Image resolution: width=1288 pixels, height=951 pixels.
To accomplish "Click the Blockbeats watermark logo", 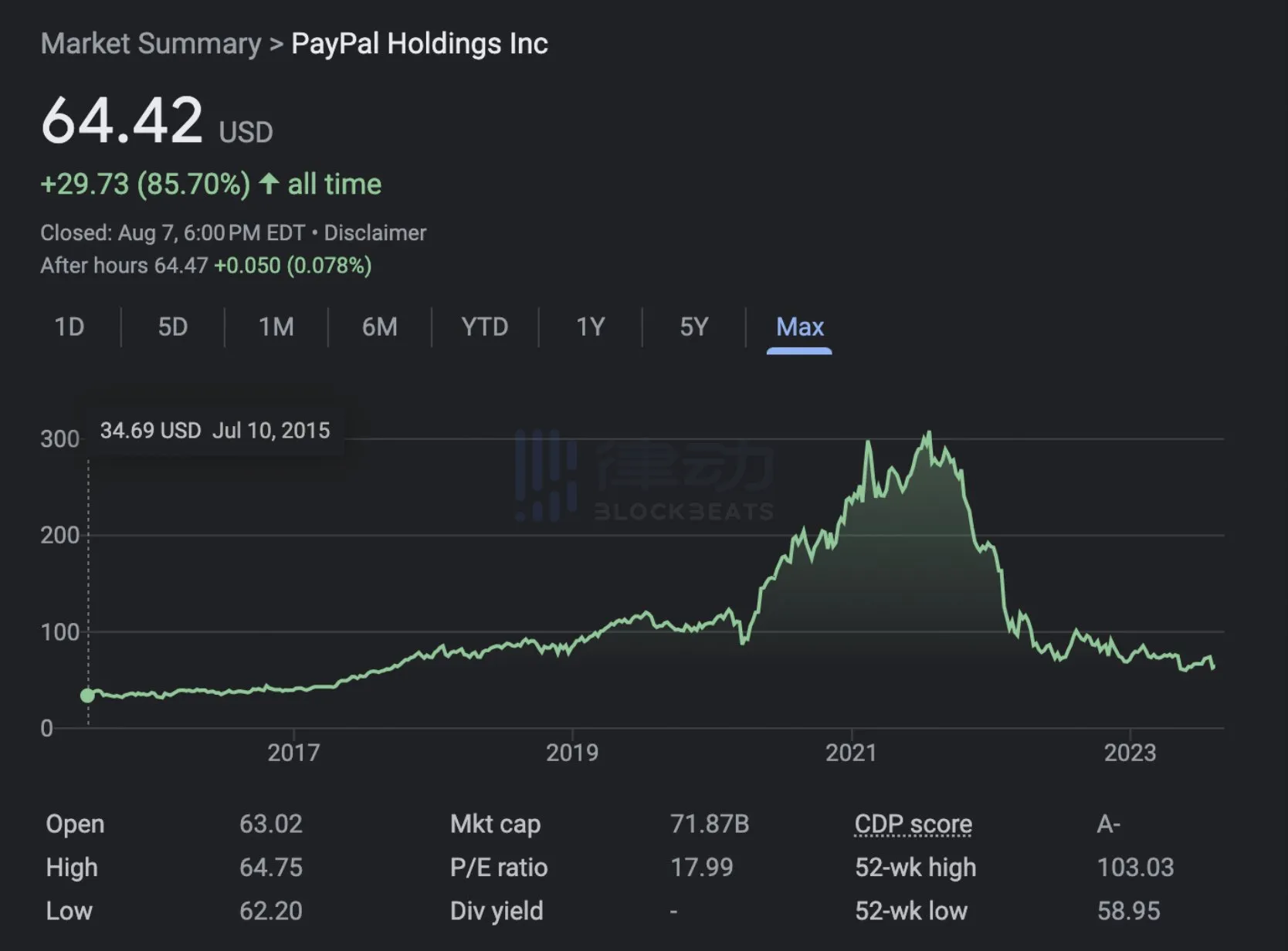I will (x=645, y=476).
